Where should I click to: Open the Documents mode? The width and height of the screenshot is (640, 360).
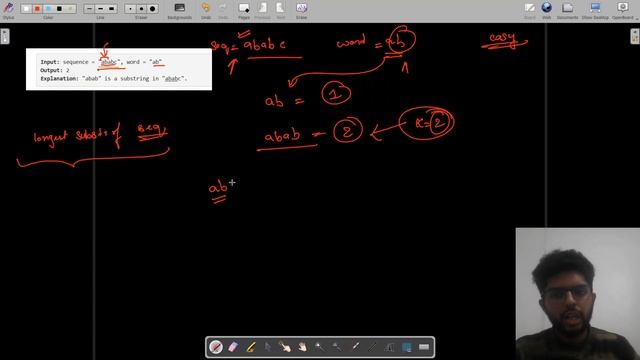pos(567,10)
